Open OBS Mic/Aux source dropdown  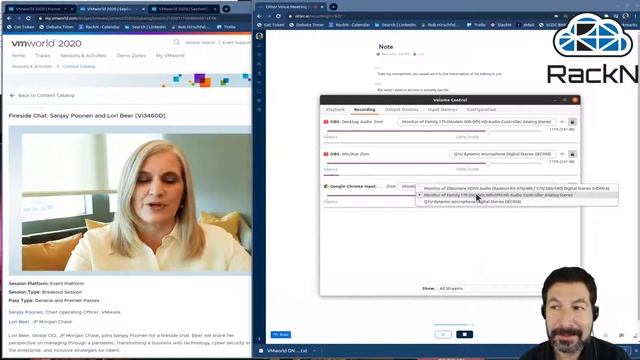point(502,154)
